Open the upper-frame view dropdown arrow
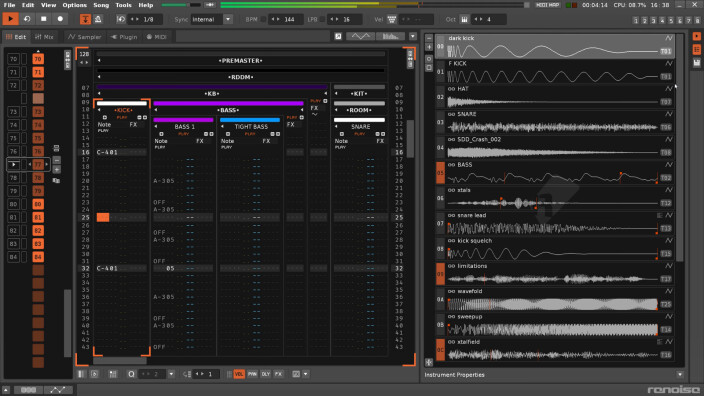Image resolution: width=704 pixels, height=396 pixels. point(413,36)
